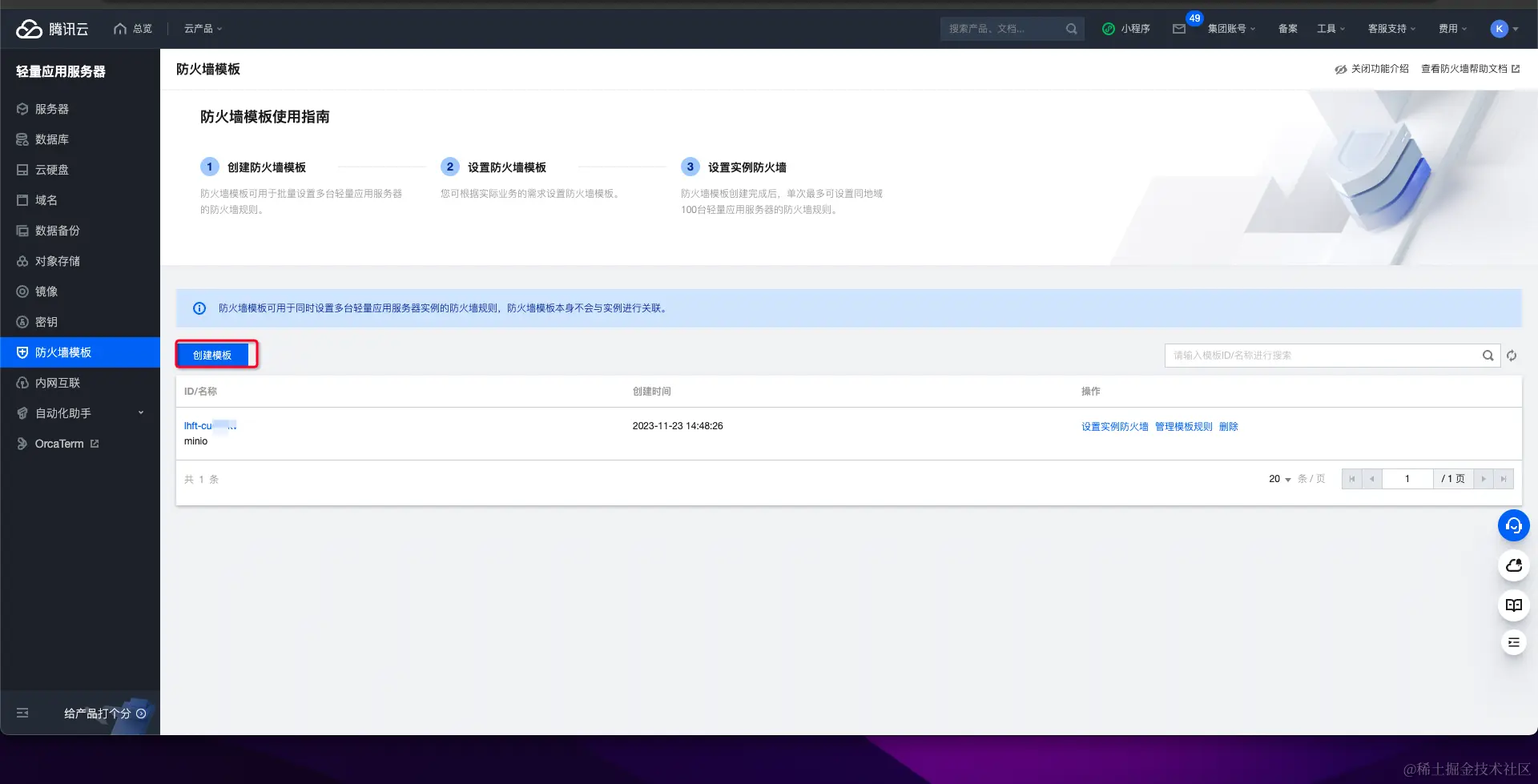Hide the guide via 关闭功能介绍
This screenshot has width=1538, height=784.
click(x=1371, y=69)
